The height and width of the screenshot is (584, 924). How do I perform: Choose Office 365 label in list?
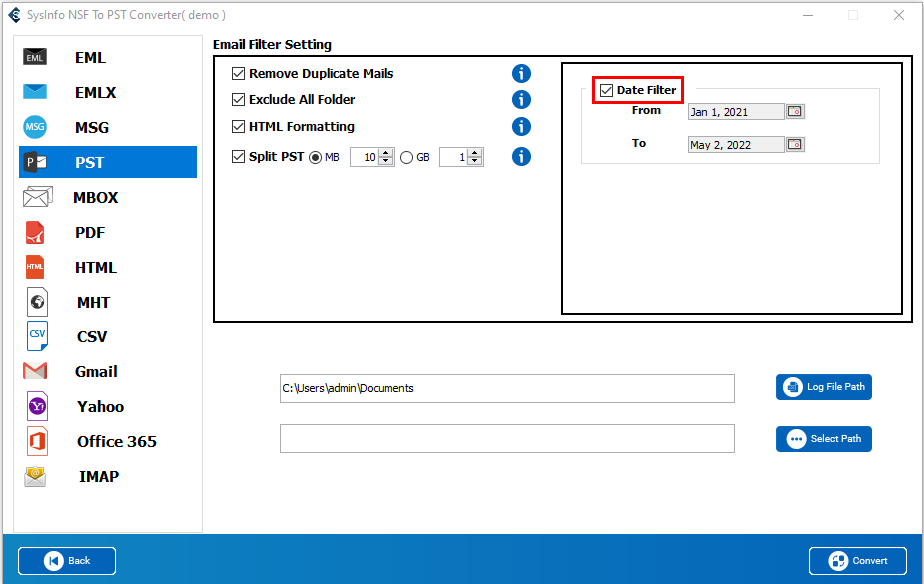[117, 441]
